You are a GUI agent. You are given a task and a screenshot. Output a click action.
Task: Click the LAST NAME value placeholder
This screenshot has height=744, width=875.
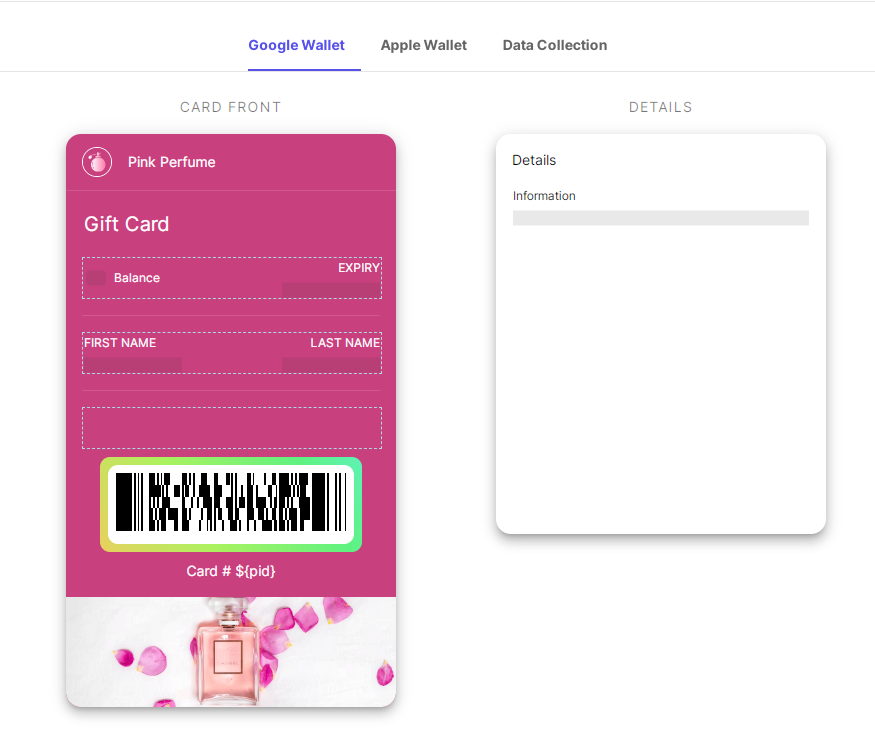pos(331,364)
